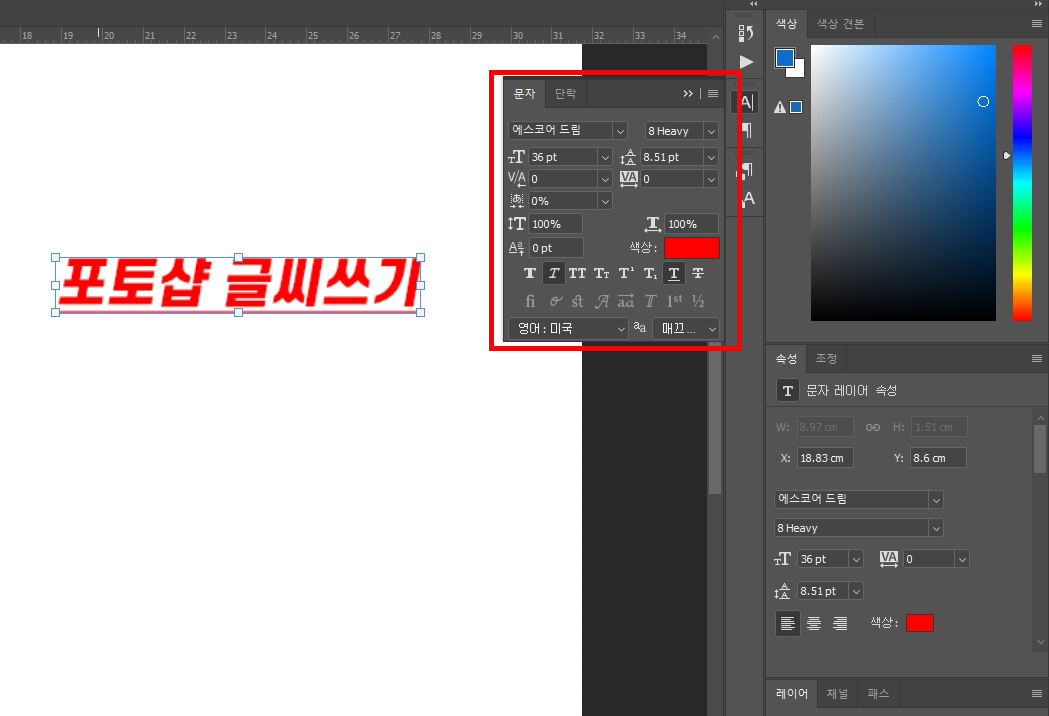Image resolution: width=1049 pixels, height=716 pixels.
Task: Open the Layers panel menu button
Action: click(x=1037, y=694)
